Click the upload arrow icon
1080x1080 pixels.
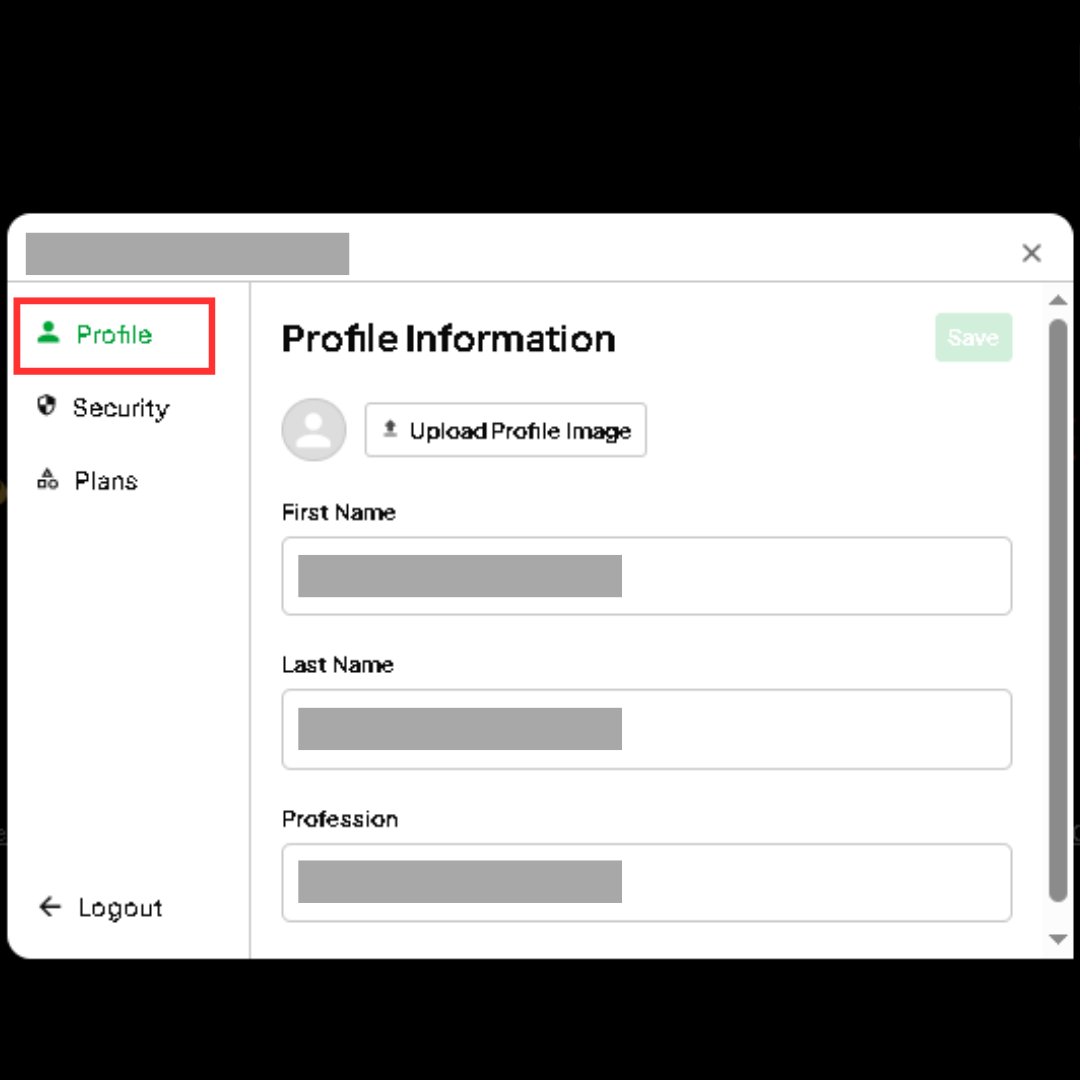(390, 429)
